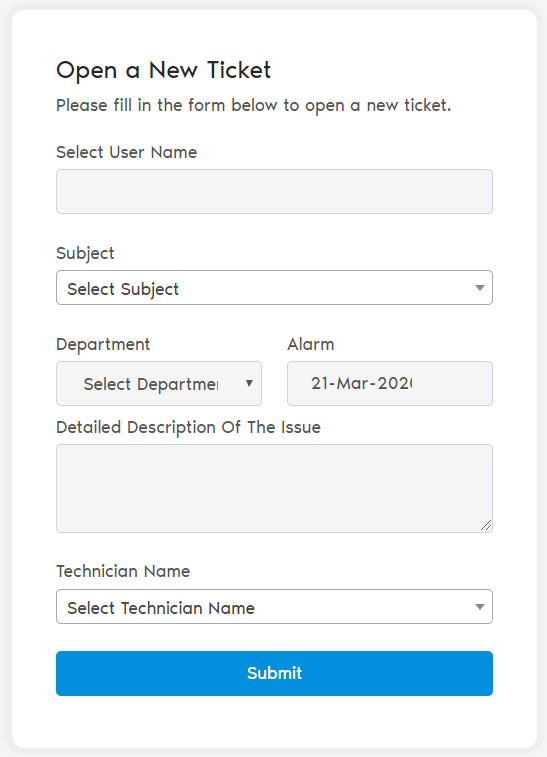Click the Alarm field label
The image size is (547, 757).
(x=310, y=344)
